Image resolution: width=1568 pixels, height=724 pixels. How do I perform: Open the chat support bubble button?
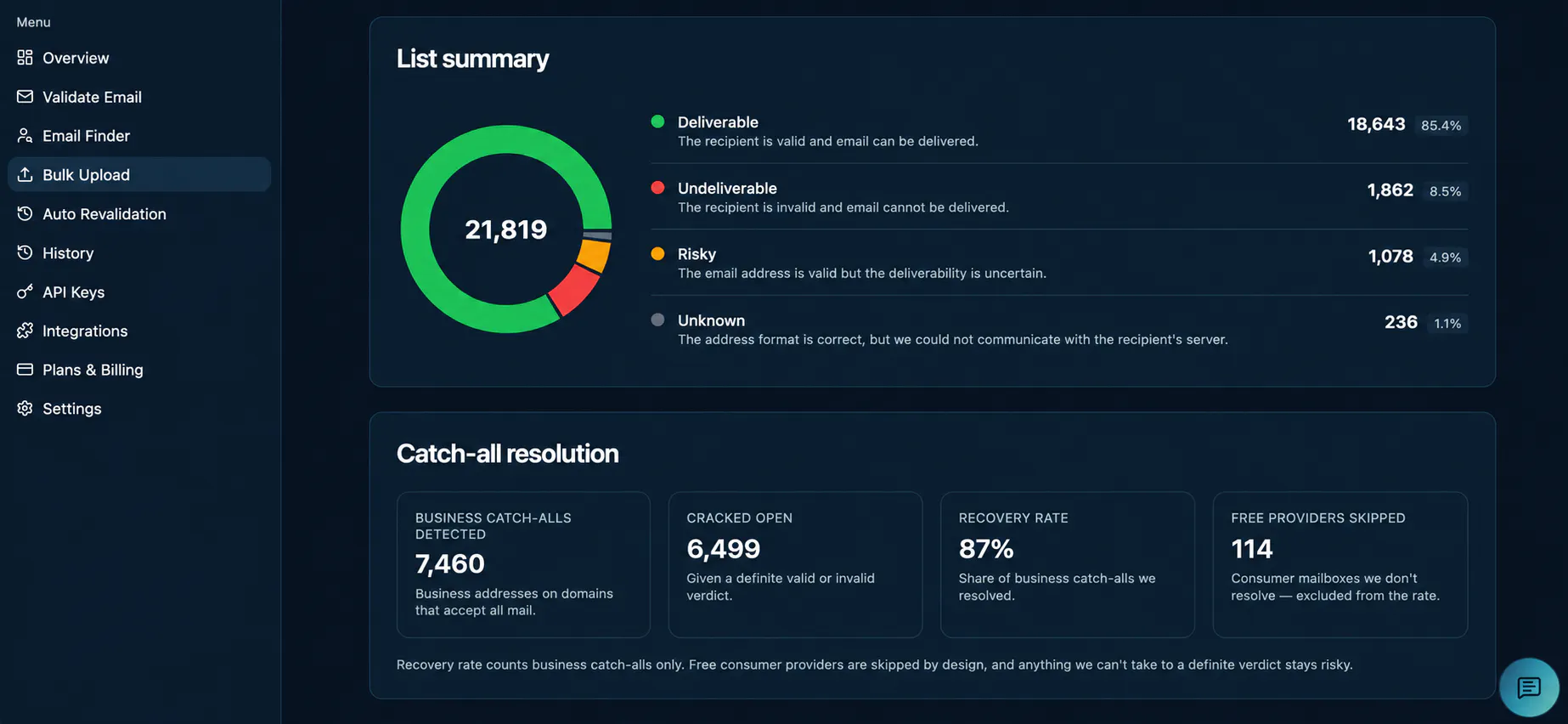tap(1529, 687)
